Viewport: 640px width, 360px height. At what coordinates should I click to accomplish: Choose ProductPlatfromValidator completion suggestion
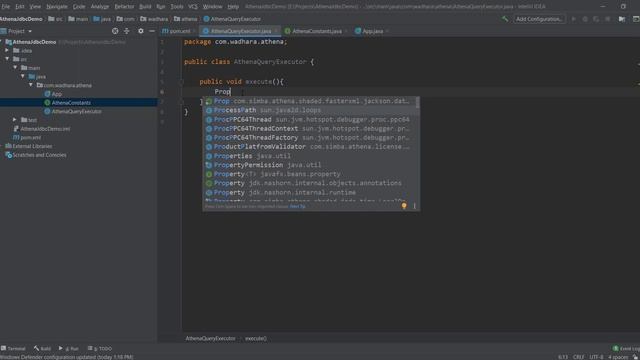tap(310, 147)
